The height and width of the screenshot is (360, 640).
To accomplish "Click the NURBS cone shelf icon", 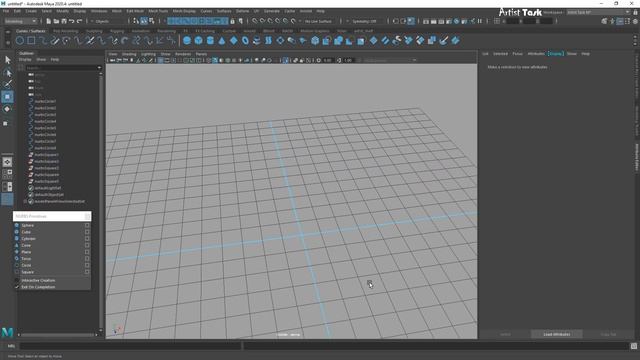I will [222, 40].
